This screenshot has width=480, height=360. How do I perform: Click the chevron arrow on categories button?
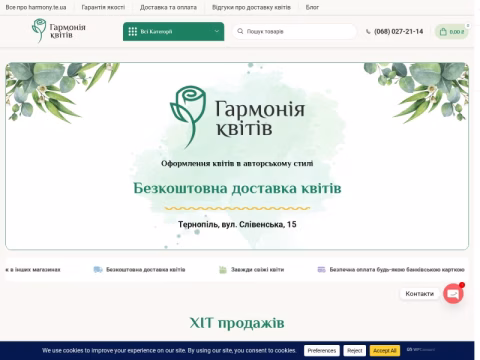(217, 31)
